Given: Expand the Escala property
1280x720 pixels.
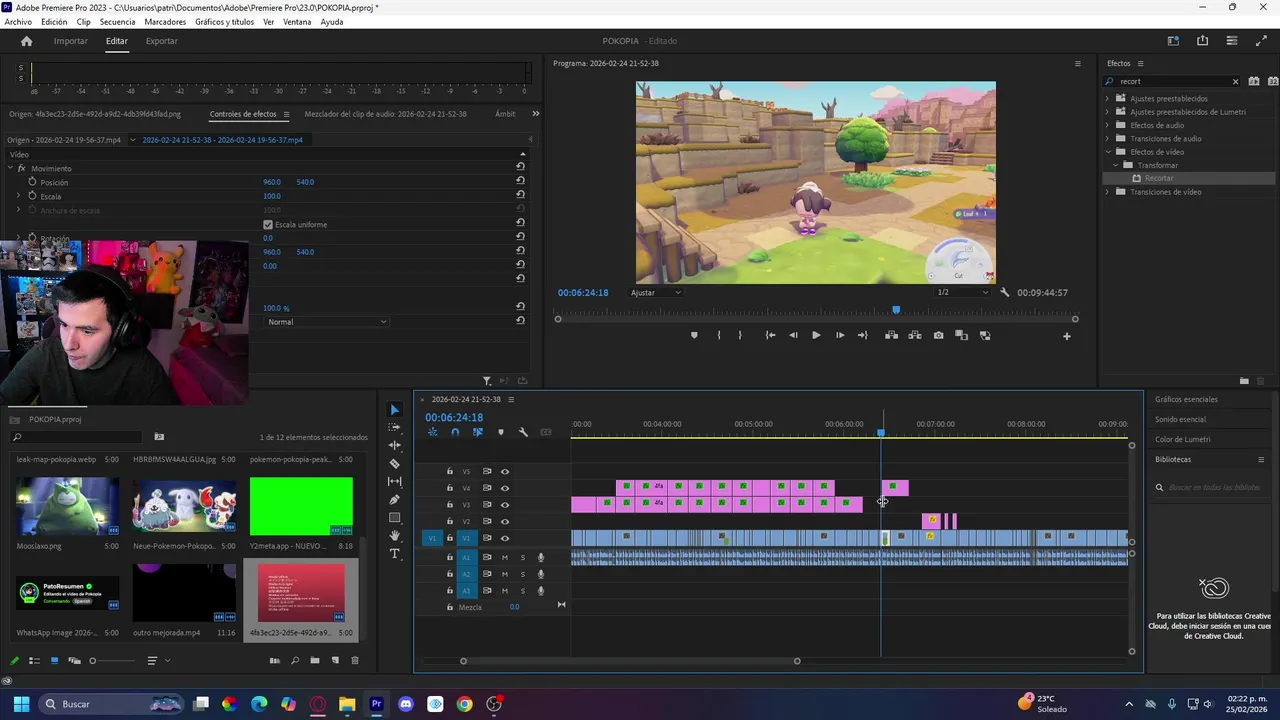Looking at the screenshot, I should 18,196.
